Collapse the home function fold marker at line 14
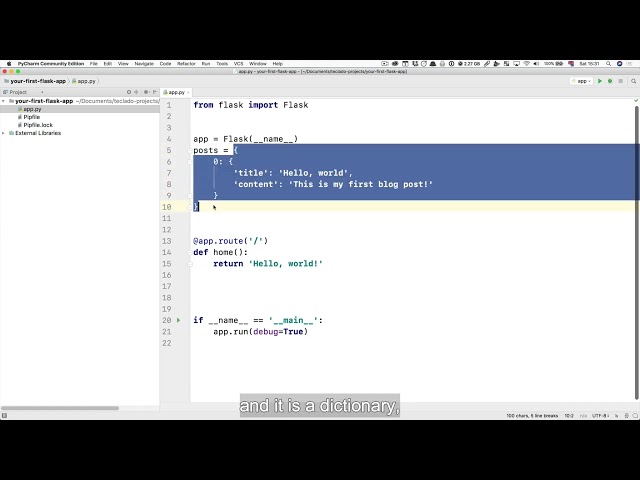Image resolution: width=640 pixels, height=480 pixels. point(190,253)
